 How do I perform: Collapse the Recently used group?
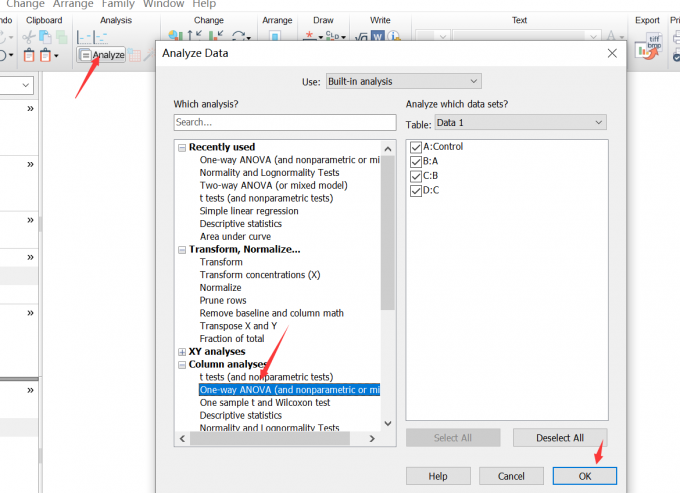click(x=182, y=147)
